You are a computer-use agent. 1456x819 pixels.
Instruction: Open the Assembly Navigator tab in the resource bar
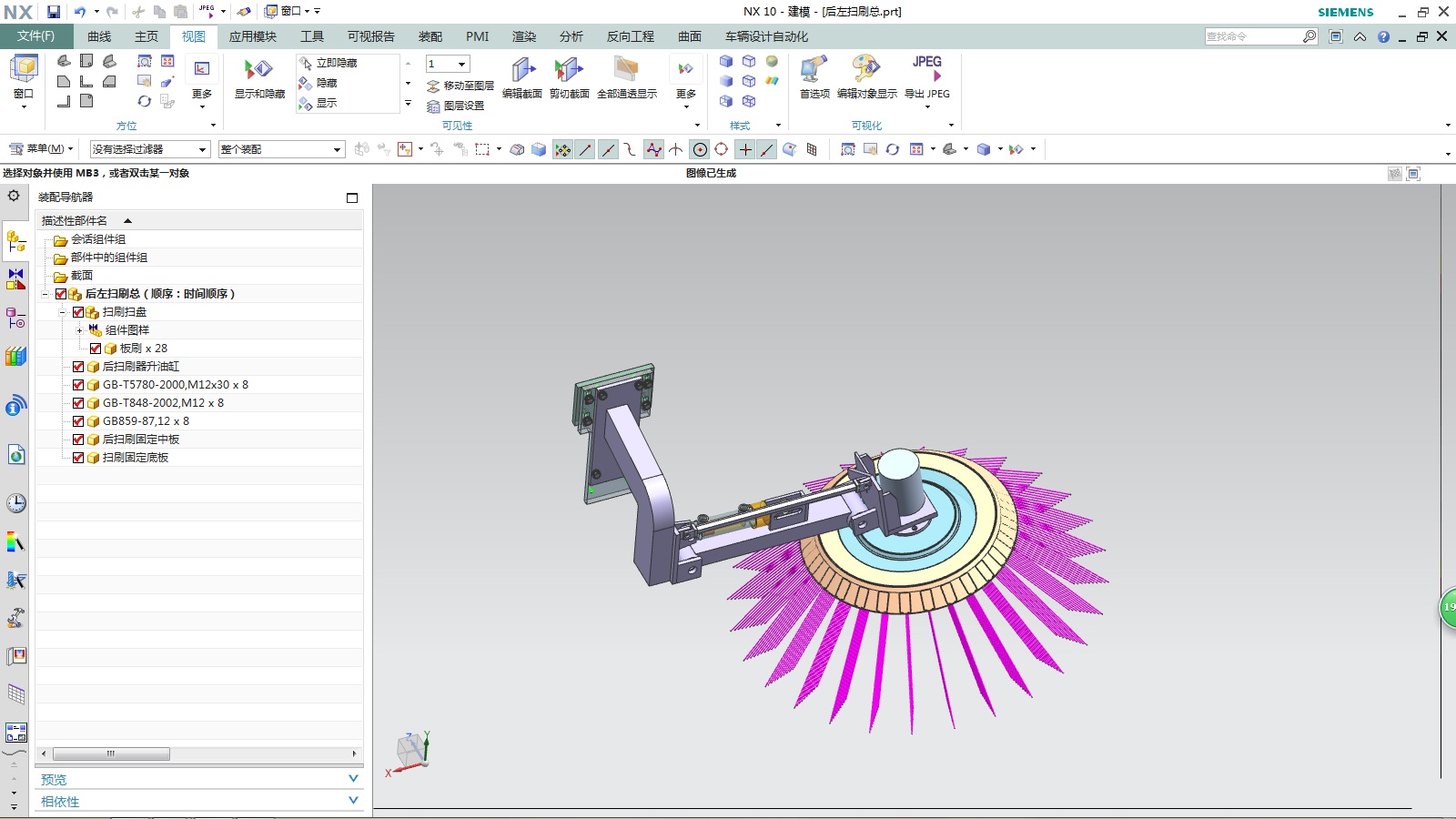(16, 241)
